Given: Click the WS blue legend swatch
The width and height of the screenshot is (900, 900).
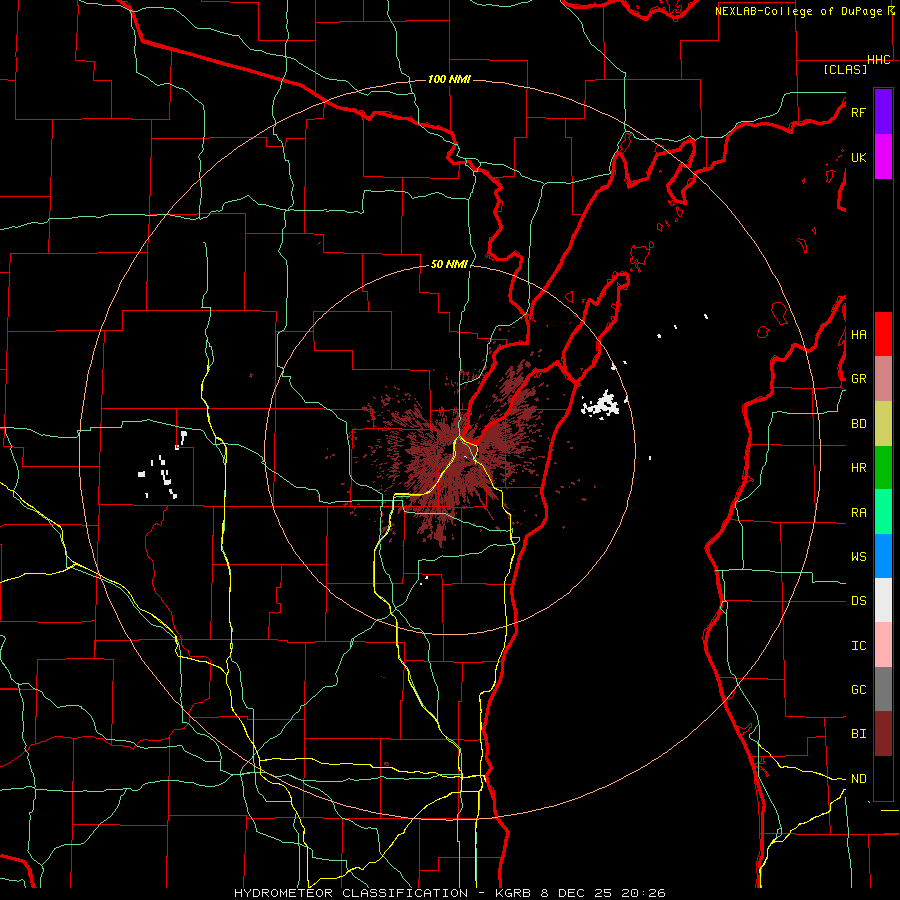Looking at the screenshot, I should 883,556.
